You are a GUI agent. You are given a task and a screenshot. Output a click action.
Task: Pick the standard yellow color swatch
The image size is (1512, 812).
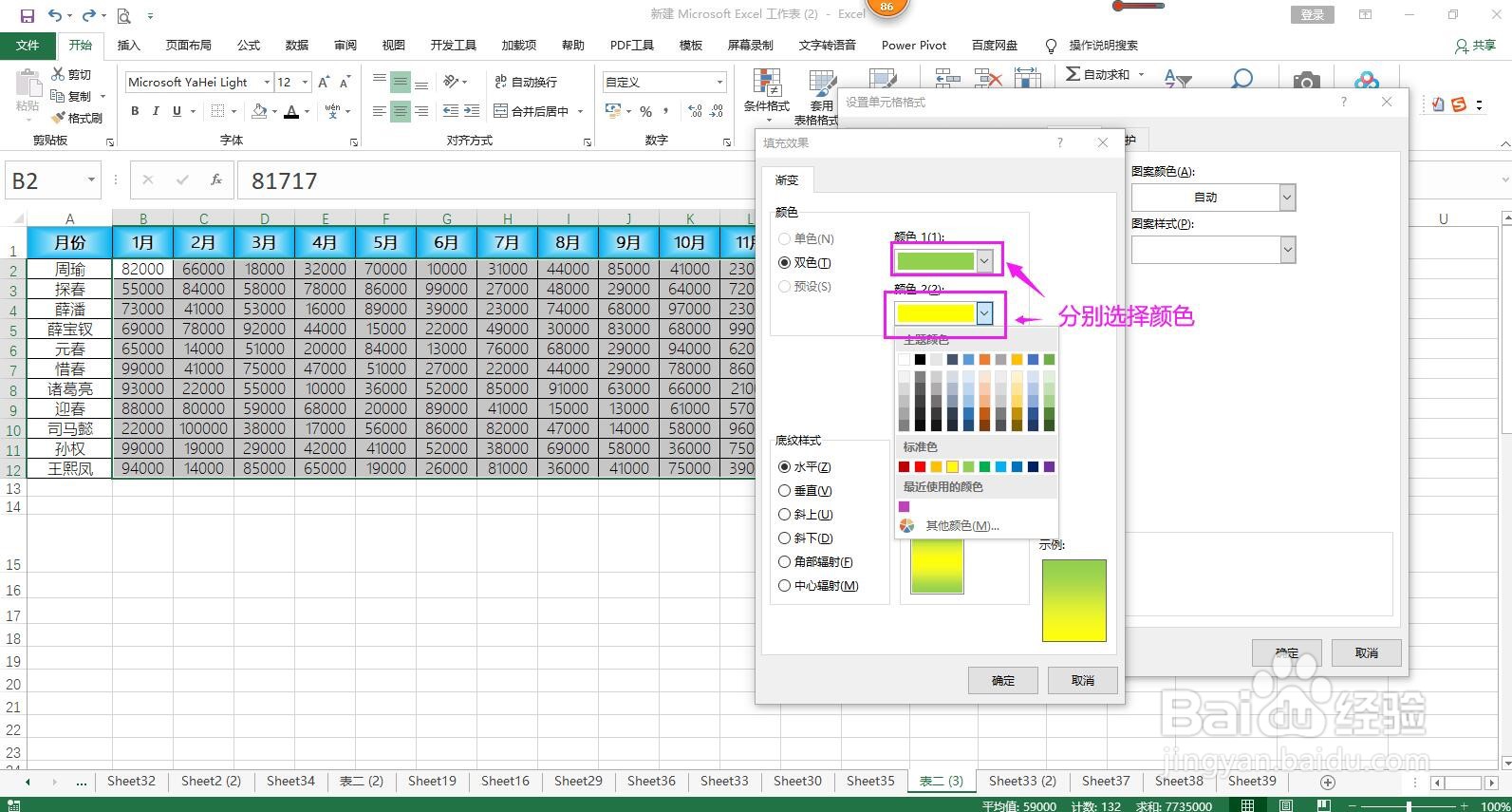(x=952, y=466)
